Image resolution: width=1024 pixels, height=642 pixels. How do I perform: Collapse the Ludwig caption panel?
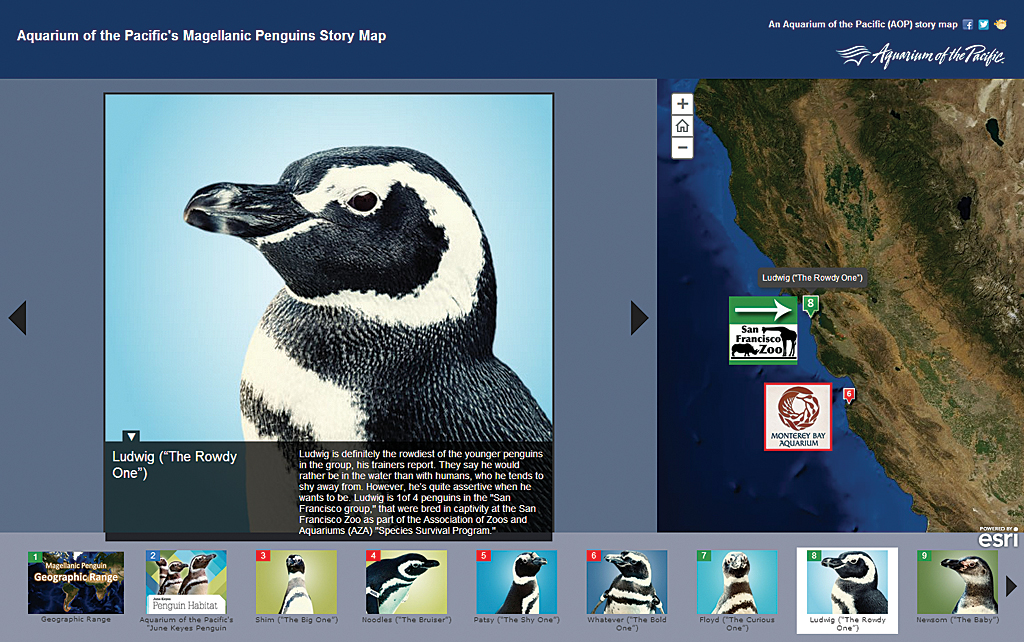point(131,436)
